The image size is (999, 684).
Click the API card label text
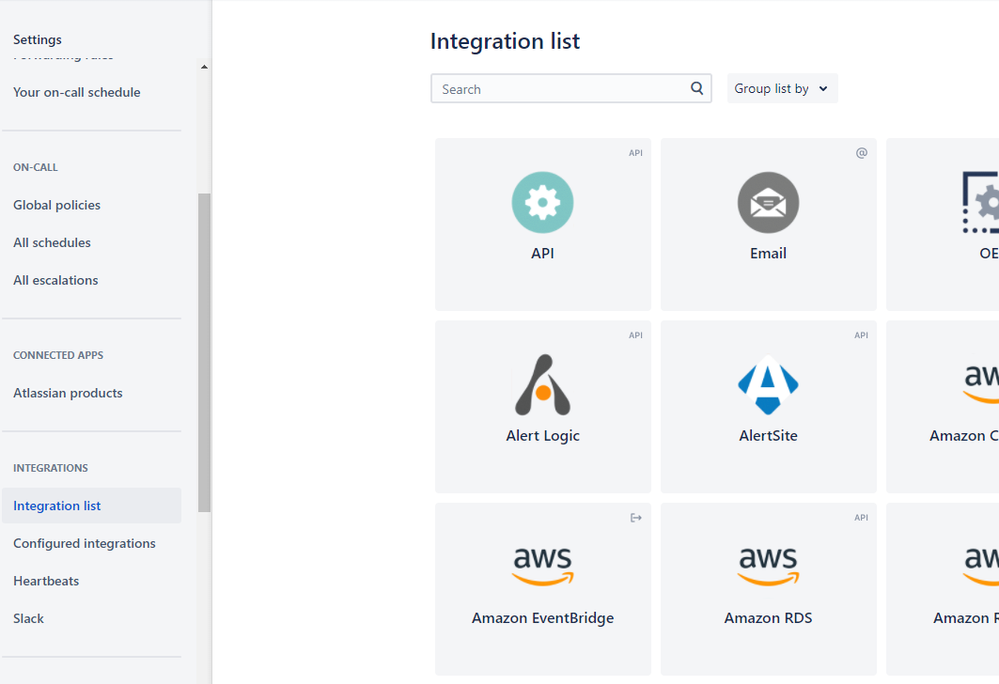tap(542, 253)
